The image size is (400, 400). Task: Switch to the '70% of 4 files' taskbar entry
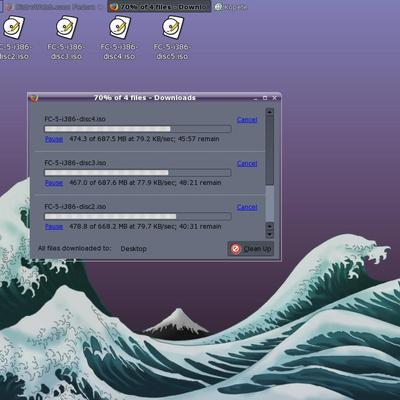tap(159, 7)
